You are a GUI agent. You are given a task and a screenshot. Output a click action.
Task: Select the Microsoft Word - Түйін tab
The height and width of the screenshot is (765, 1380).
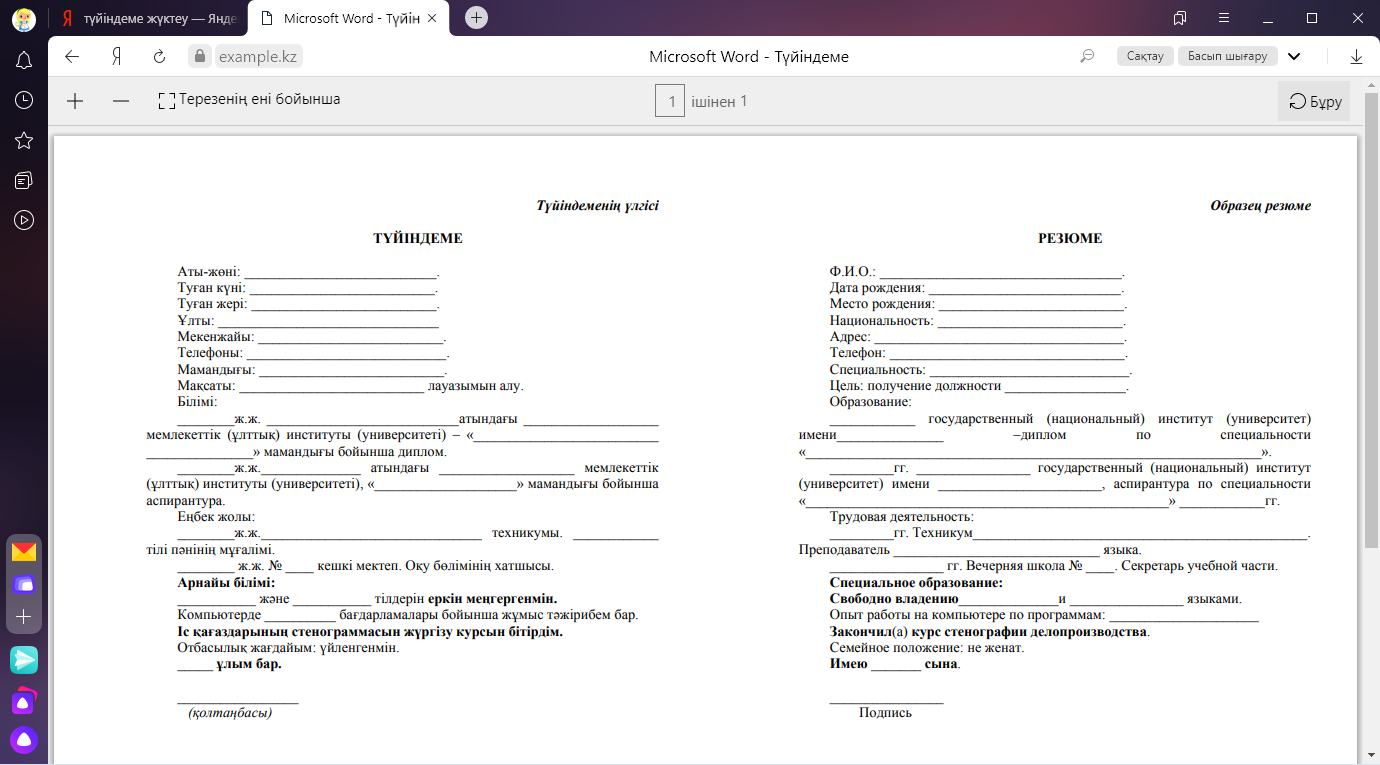coord(350,18)
